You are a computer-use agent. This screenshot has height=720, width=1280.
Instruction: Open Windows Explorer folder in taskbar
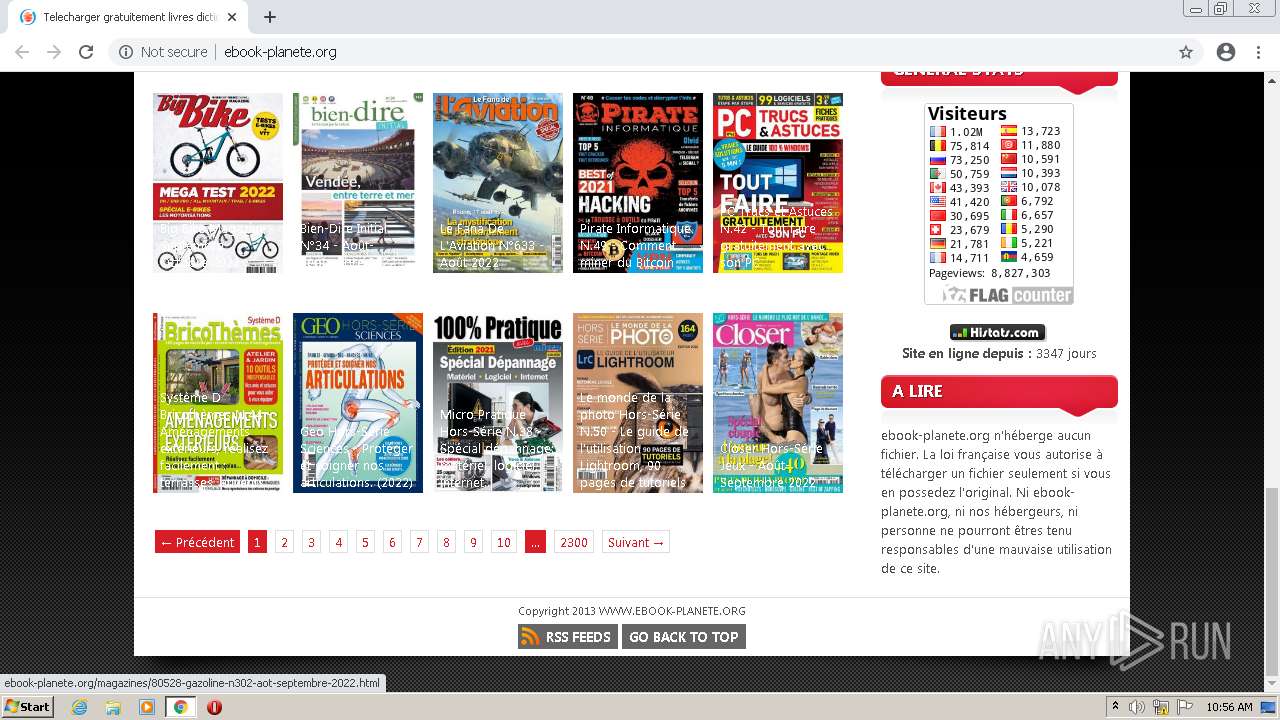coord(113,707)
